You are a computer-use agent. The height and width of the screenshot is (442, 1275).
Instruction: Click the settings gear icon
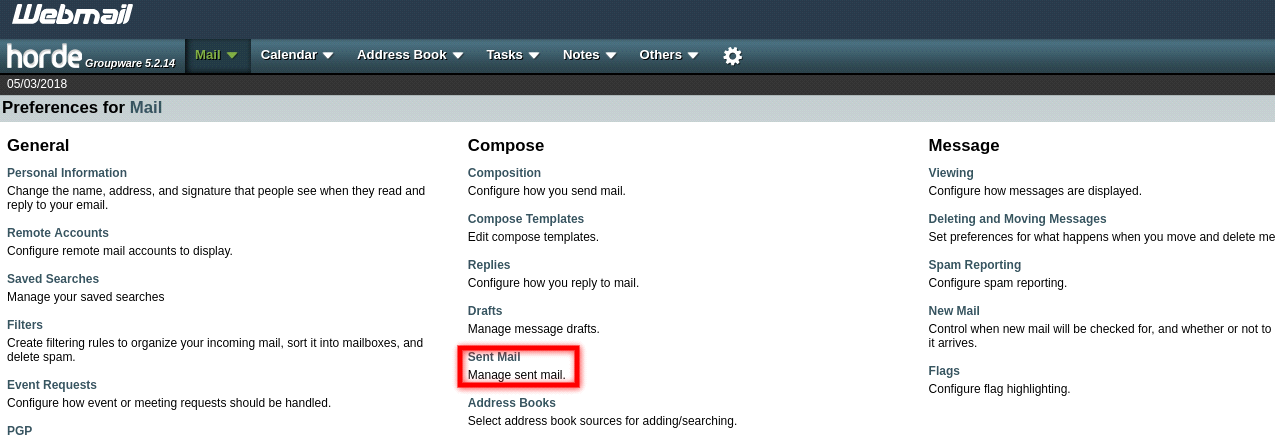pyautogui.click(x=732, y=56)
